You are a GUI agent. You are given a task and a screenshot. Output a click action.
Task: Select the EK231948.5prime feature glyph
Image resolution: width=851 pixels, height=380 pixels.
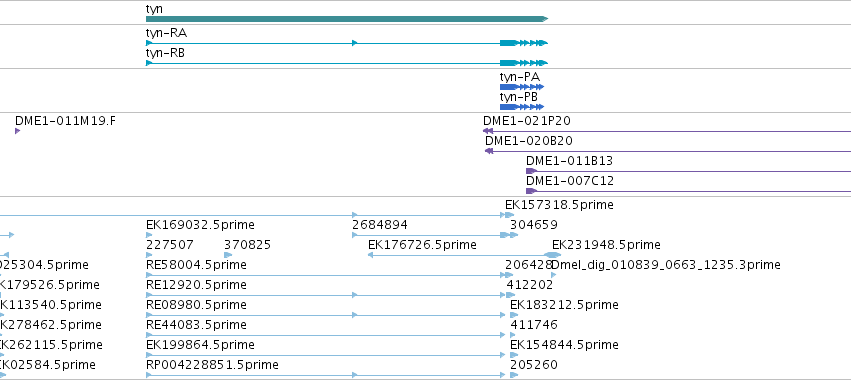tap(552, 255)
